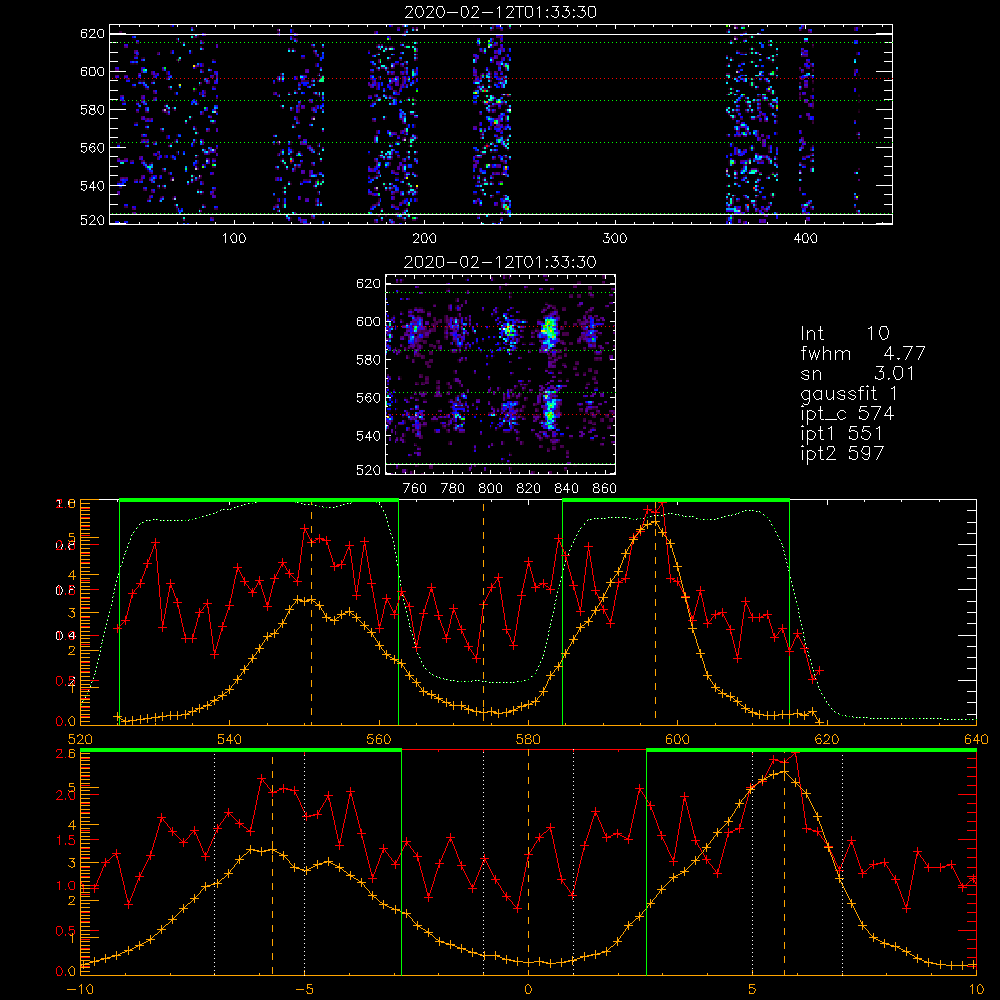This screenshot has height=1000, width=1000.
Task: Click x-axis tick 600 of the profile plot
Action: pyautogui.click(x=677, y=739)
